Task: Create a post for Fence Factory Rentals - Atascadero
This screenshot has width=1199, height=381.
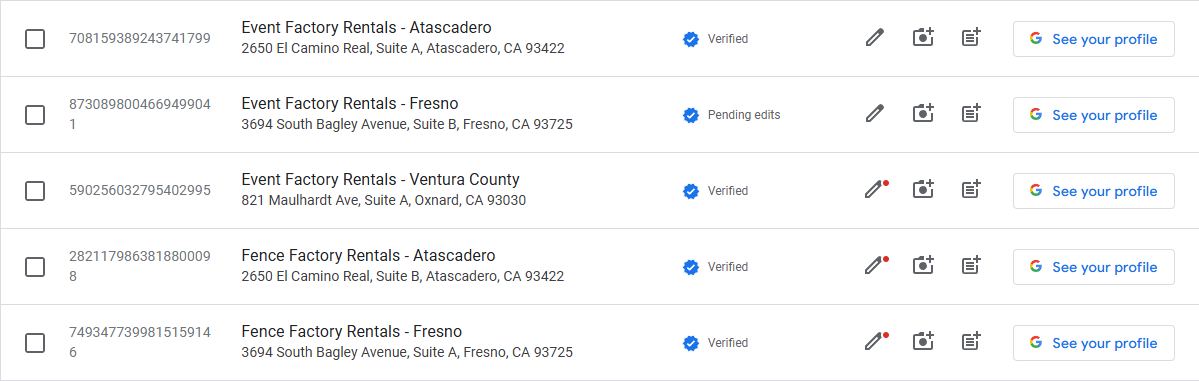Action: 971,265
